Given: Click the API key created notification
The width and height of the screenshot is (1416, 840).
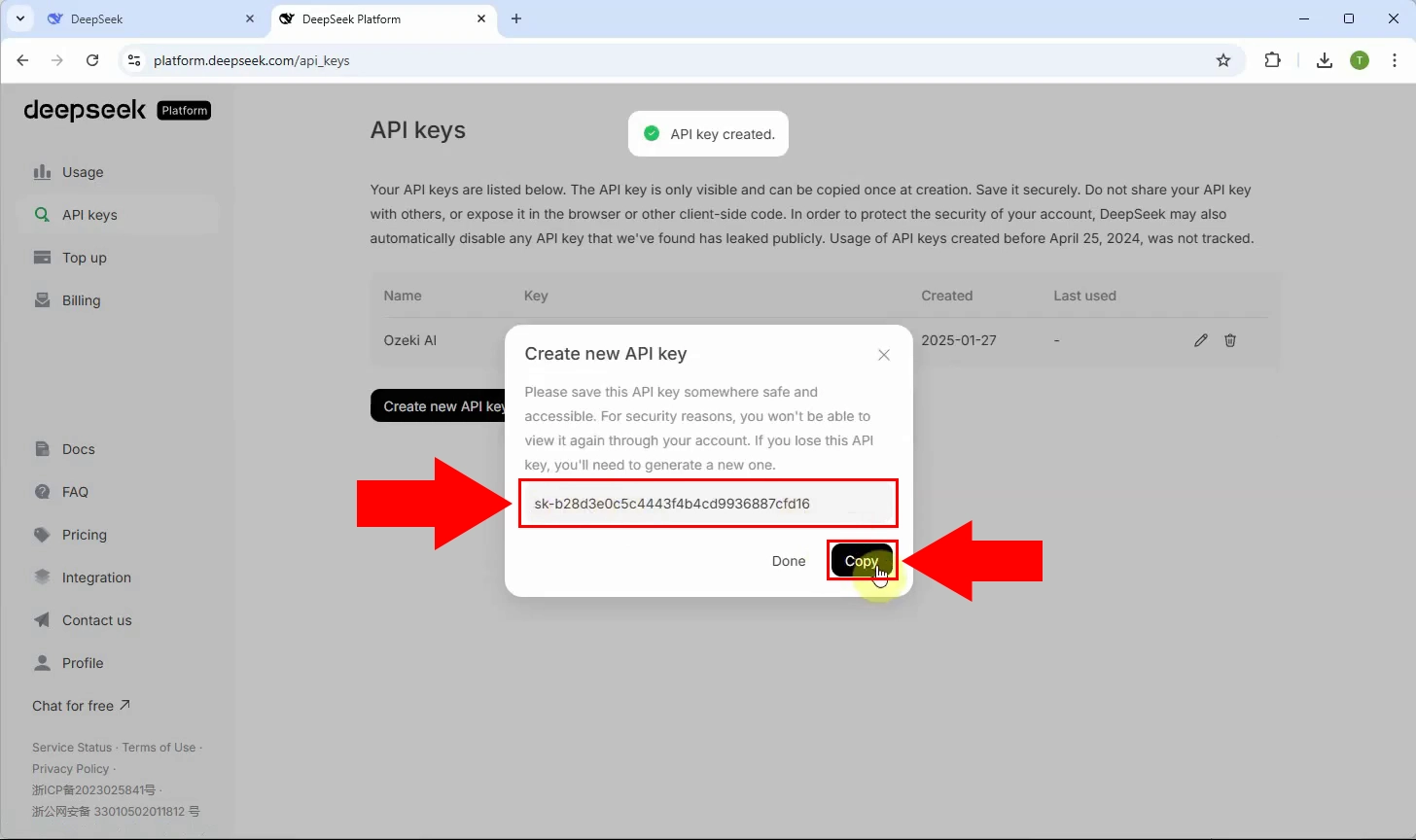Looking at the screenshot, I should pos(708,134).
